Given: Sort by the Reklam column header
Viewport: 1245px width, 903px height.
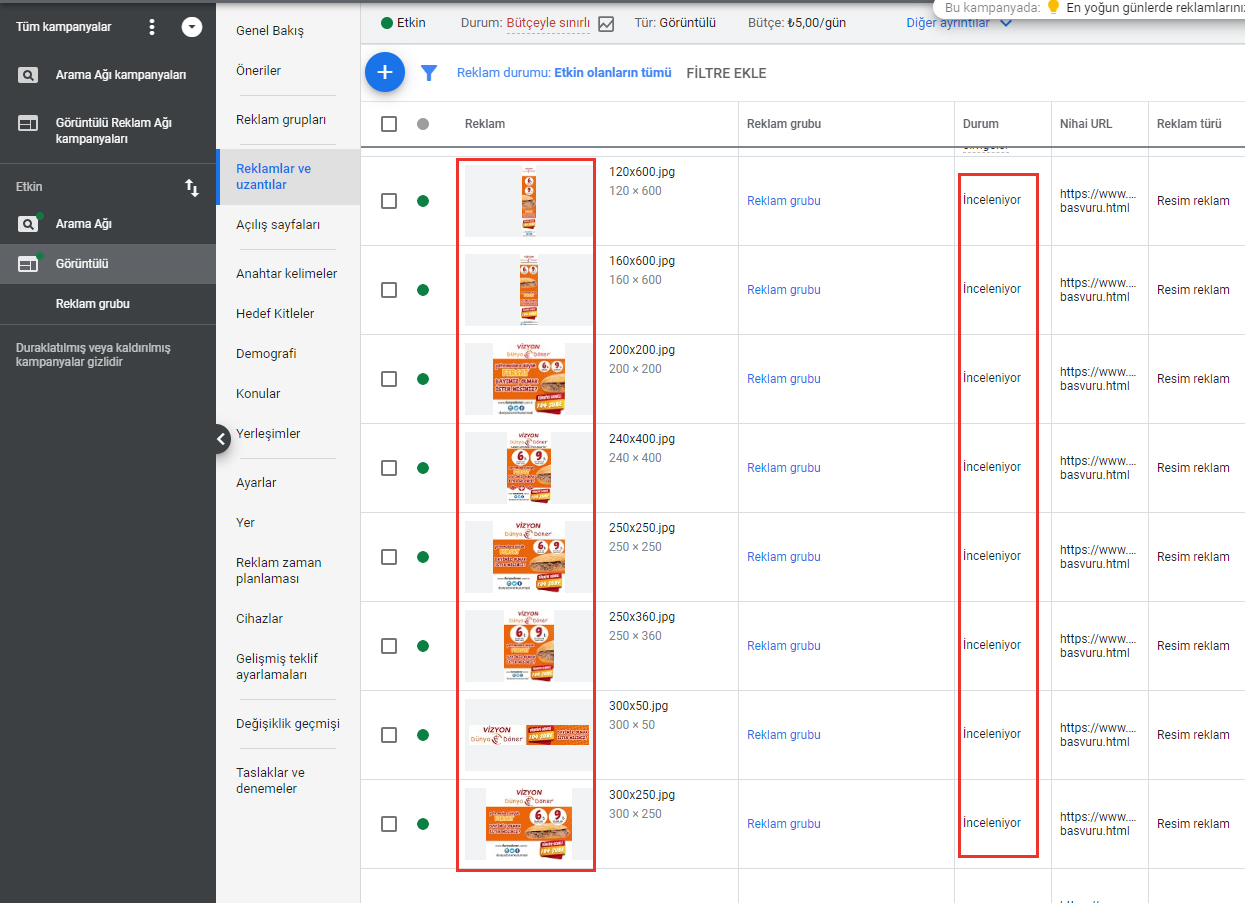Looking at the screenshot, I should pos(485,124).
